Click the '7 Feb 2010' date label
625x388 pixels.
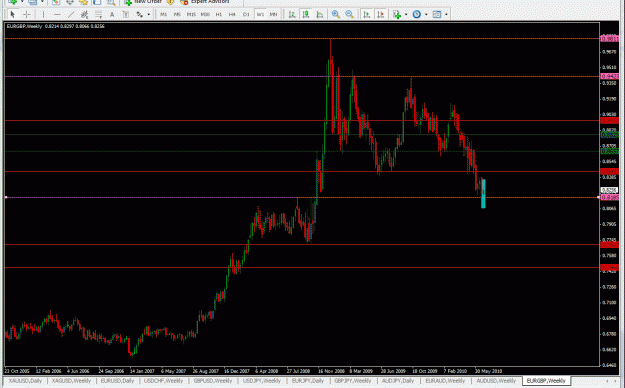tap(455, 371)
